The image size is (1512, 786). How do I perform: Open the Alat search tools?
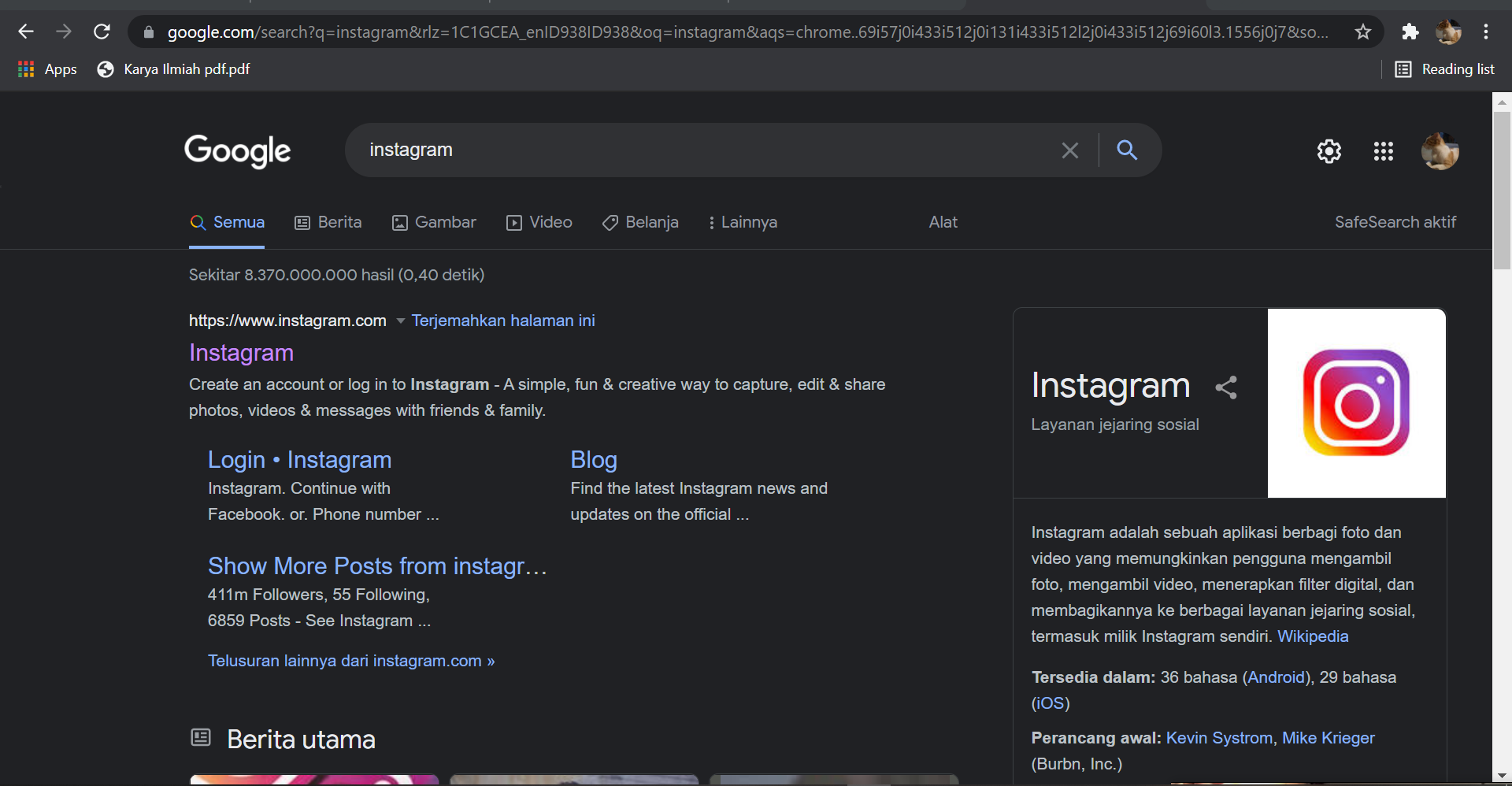point(943,222)
